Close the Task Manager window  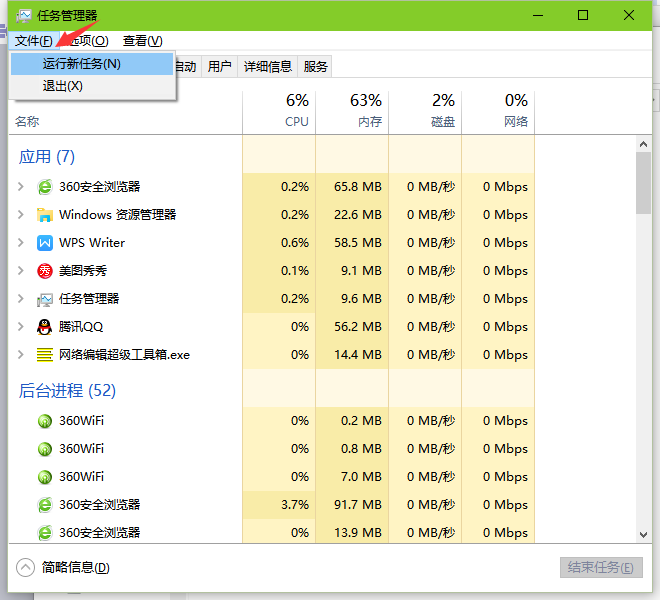(x=629, y=16)
